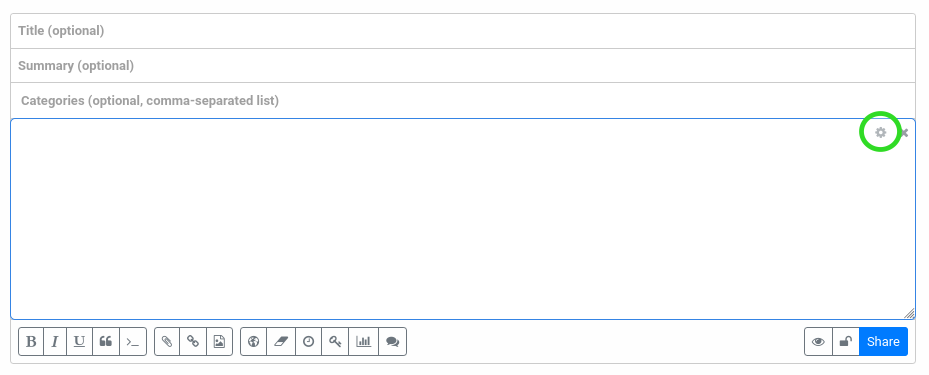Insert a blockquote with the quote icon
Screen dimensions: 929x375
[x=106, y=341]
